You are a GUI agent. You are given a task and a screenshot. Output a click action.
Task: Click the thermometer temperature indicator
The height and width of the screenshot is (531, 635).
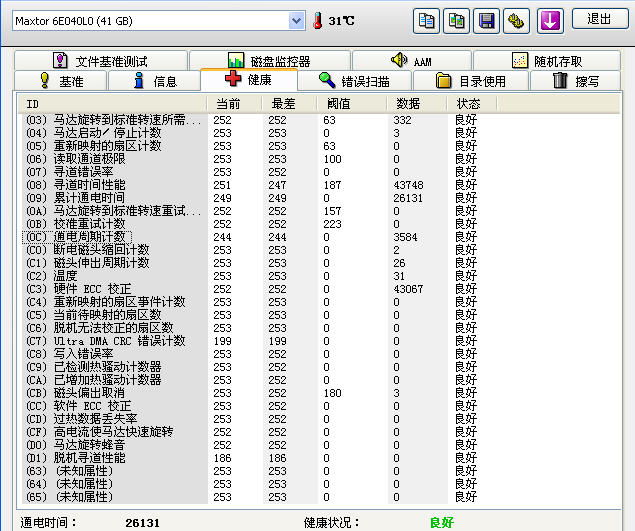pyautogui.click(x=317, y=20)
